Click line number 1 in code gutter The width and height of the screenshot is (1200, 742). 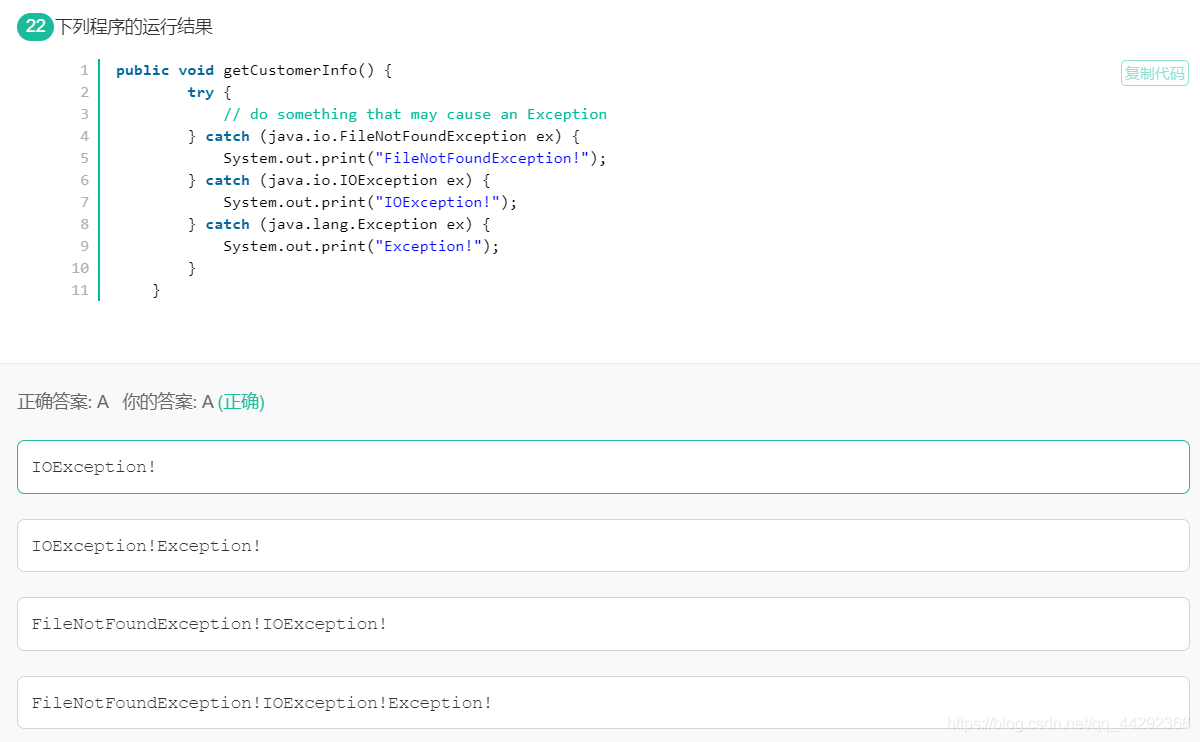(84, 70)
